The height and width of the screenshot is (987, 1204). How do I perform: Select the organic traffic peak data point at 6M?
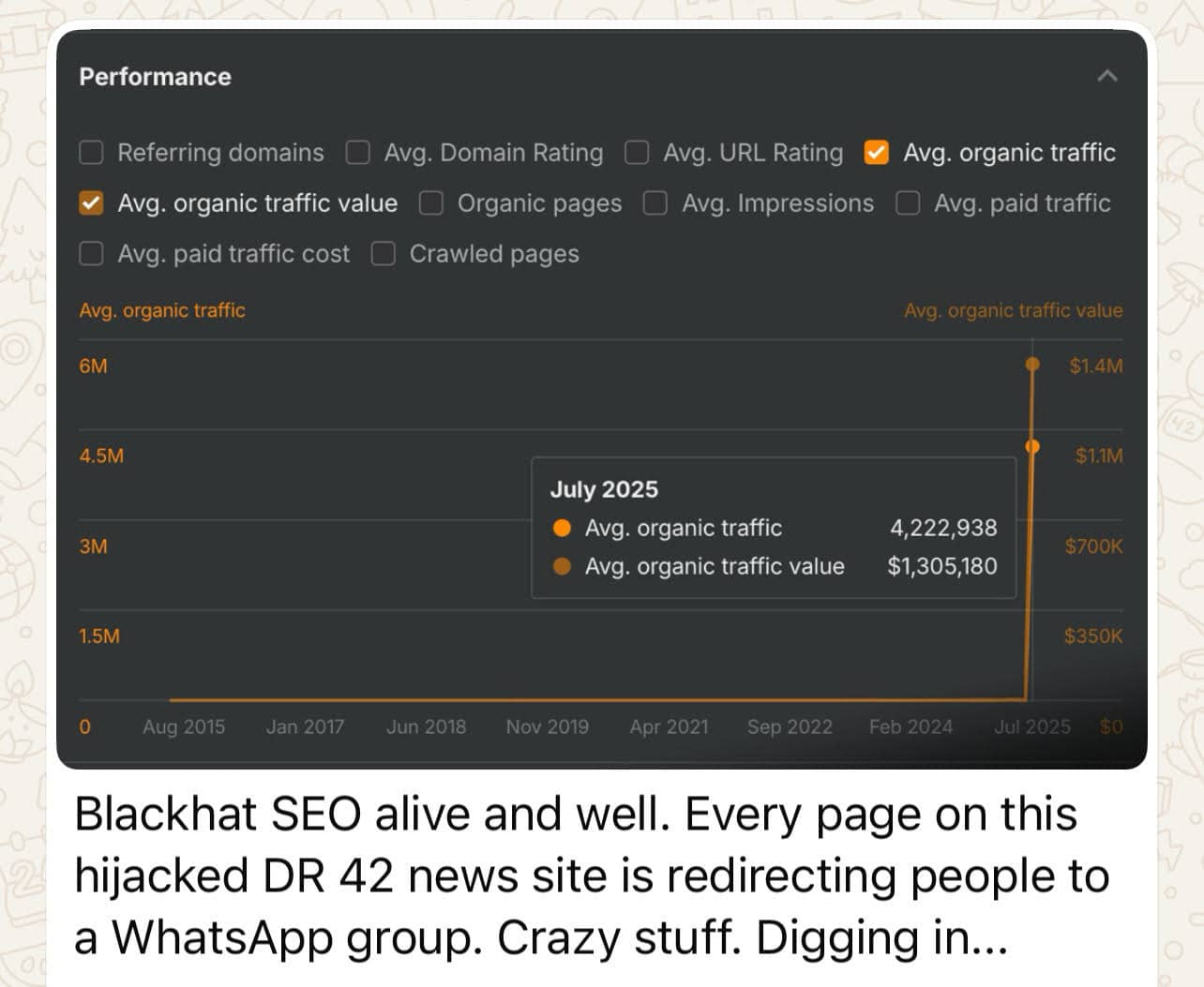[1032, 364]
